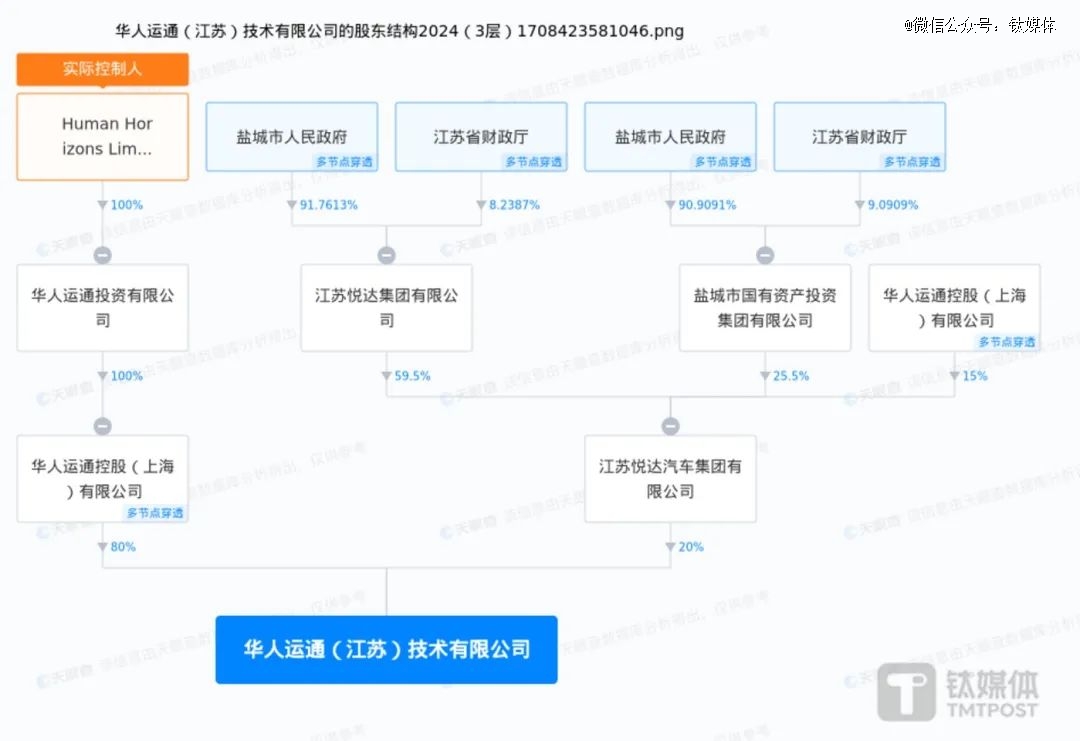
Task: Collapse the shareholders above 盐城市国有资产投资集团有限公司
Action: point(765,255)
